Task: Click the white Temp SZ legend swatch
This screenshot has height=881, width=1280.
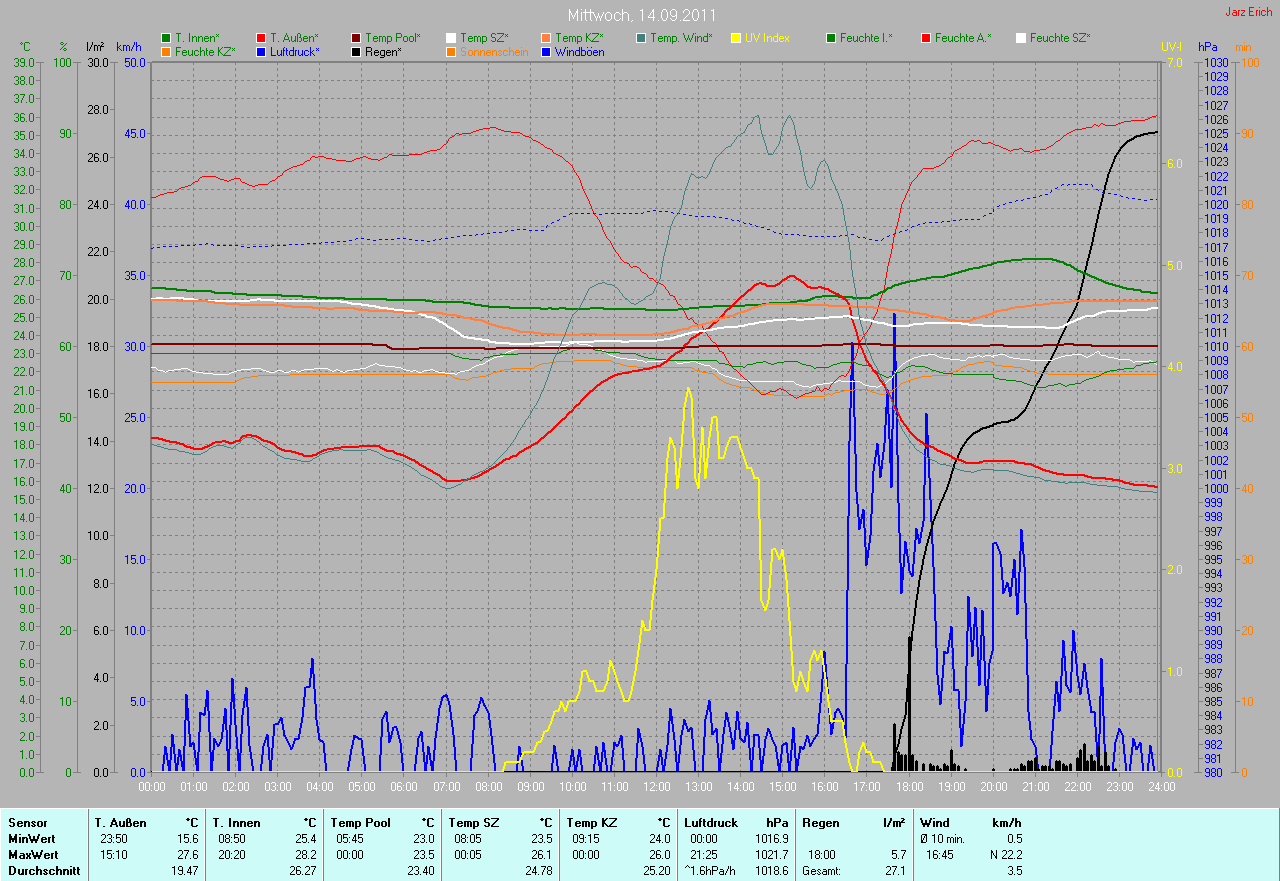Action: point(451,38)
